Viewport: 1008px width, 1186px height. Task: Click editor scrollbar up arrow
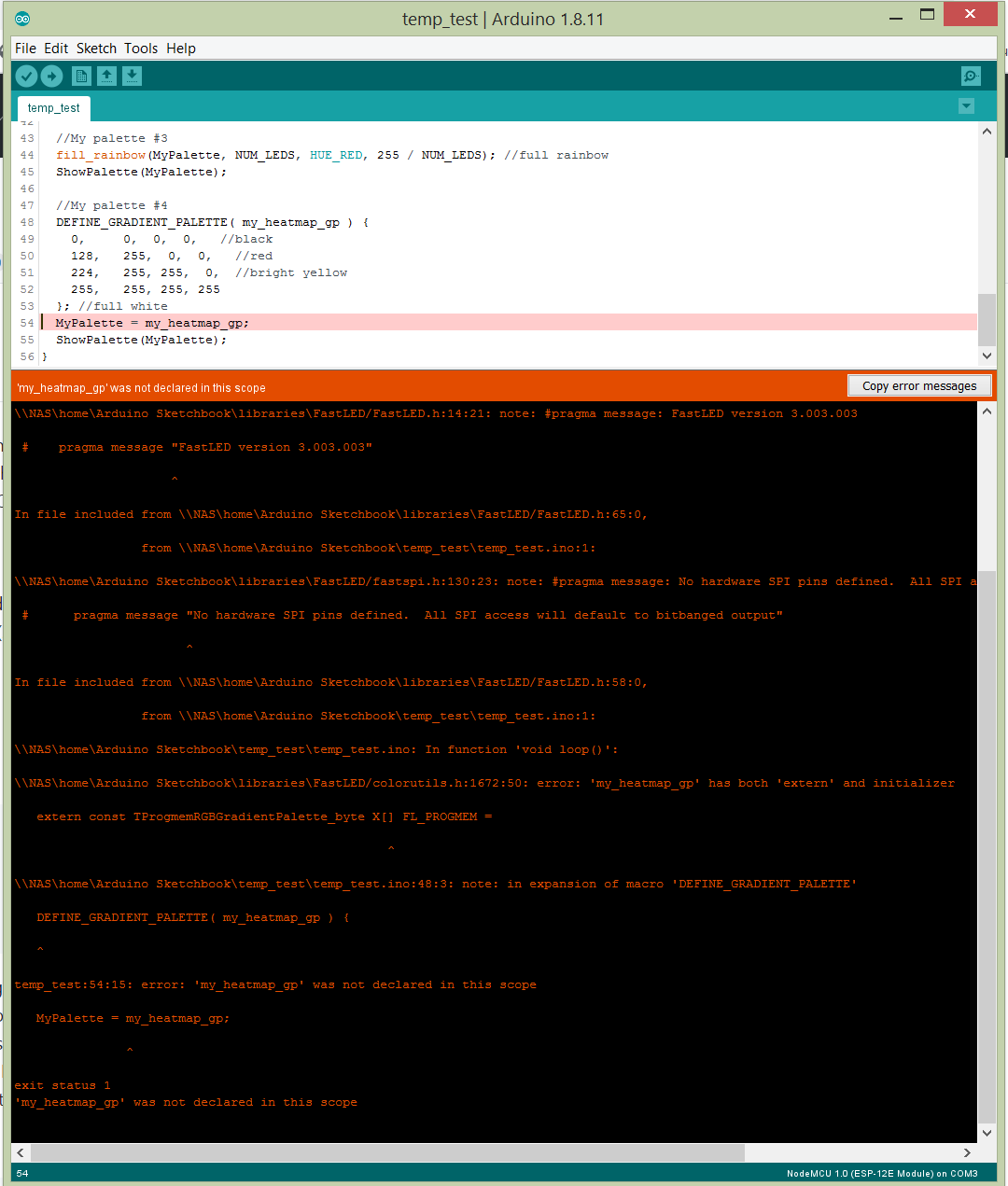(x=987, y=132)
